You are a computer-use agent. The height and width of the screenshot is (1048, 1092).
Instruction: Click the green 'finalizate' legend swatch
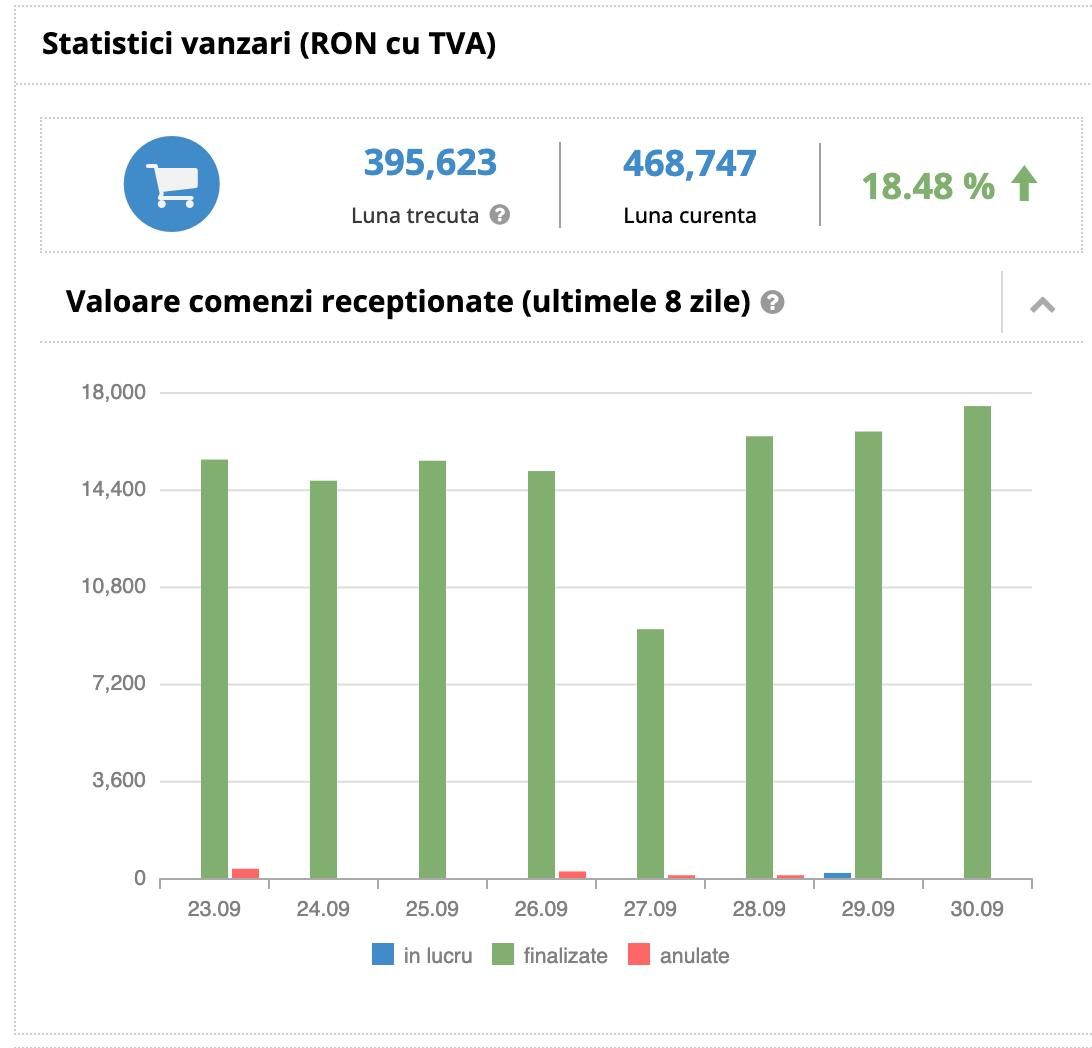tap(503, 955)
